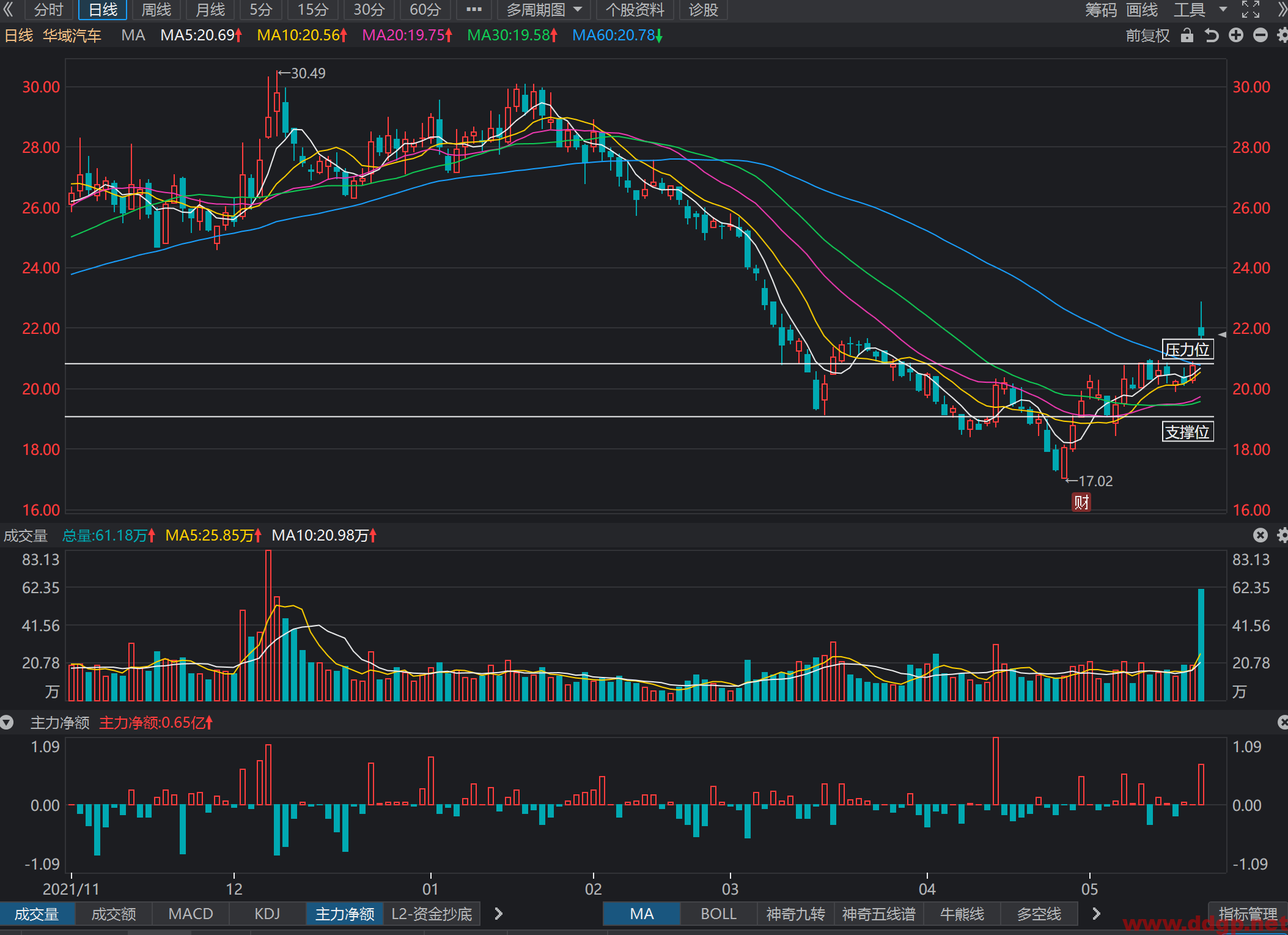Select the 60分 period tab
Viewport: 1288px width, 935px height.
coord(425,9)
